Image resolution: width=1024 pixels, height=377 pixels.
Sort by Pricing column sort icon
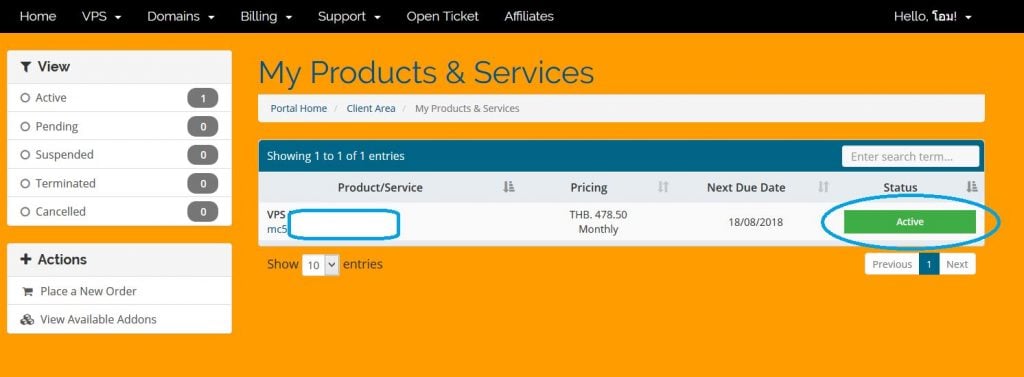pos(663,188)
